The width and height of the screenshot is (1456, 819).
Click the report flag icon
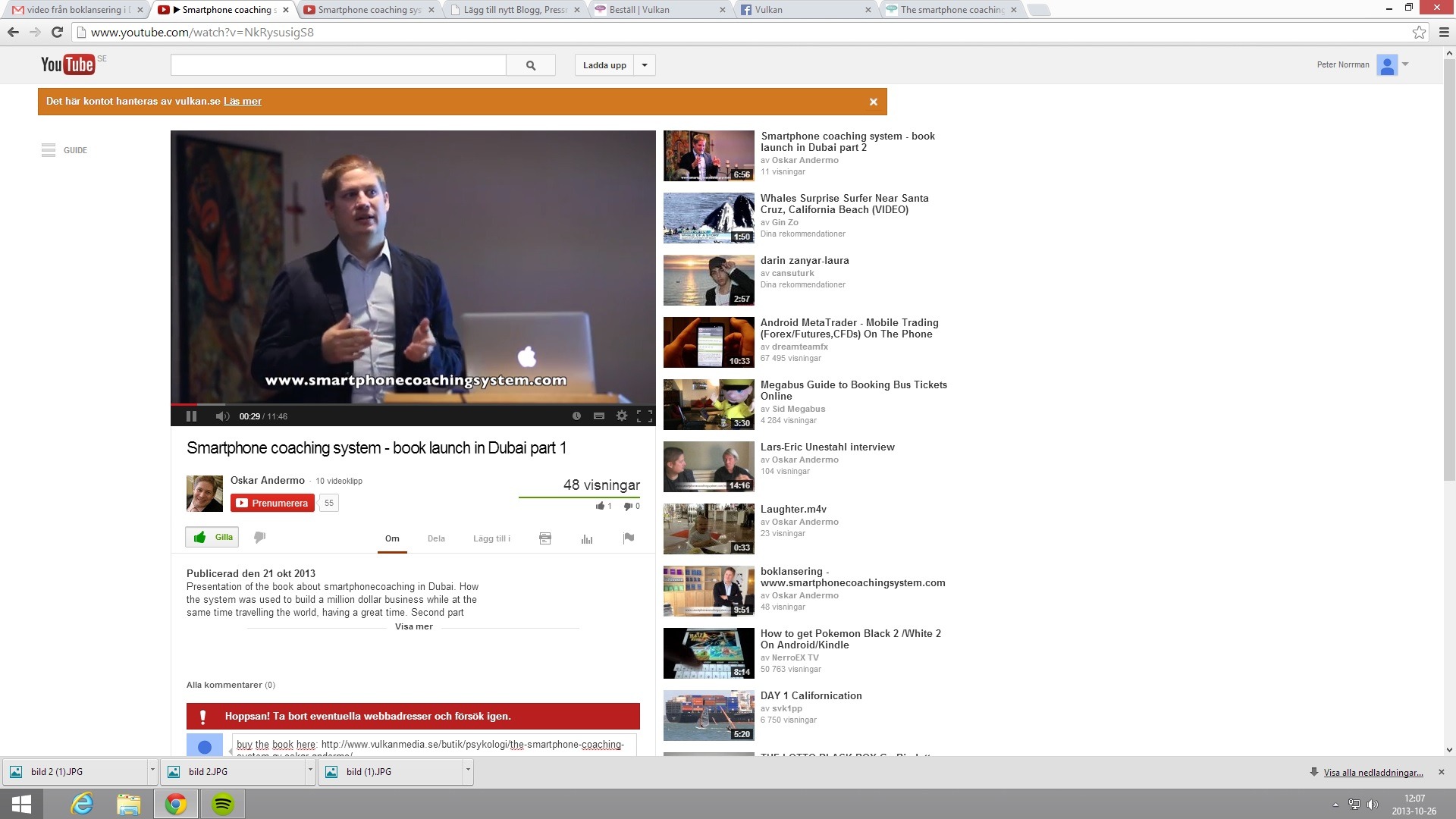pos(629,538)
